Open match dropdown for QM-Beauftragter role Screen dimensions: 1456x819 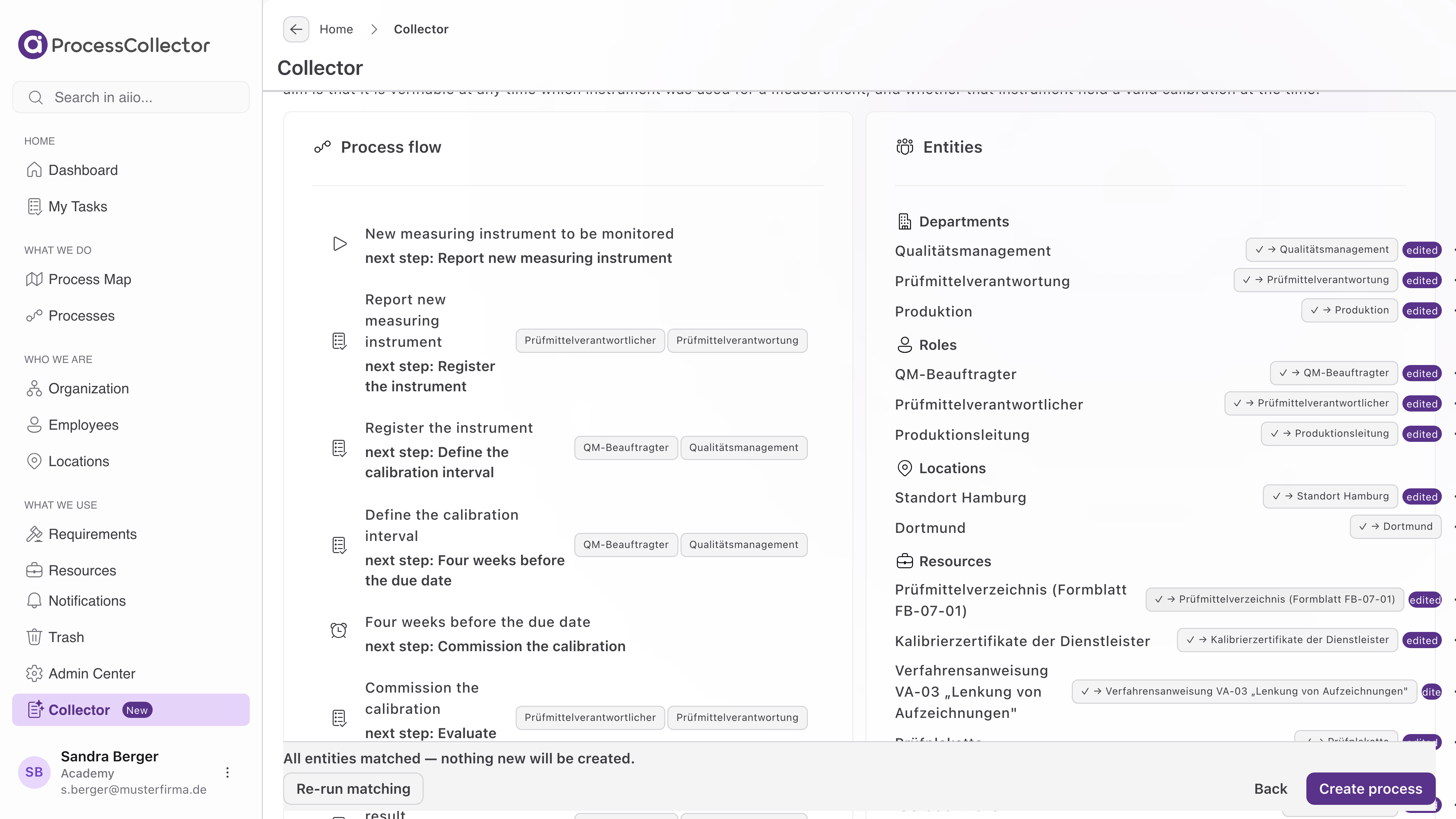pyautogui.click(x=1334, y=373)
